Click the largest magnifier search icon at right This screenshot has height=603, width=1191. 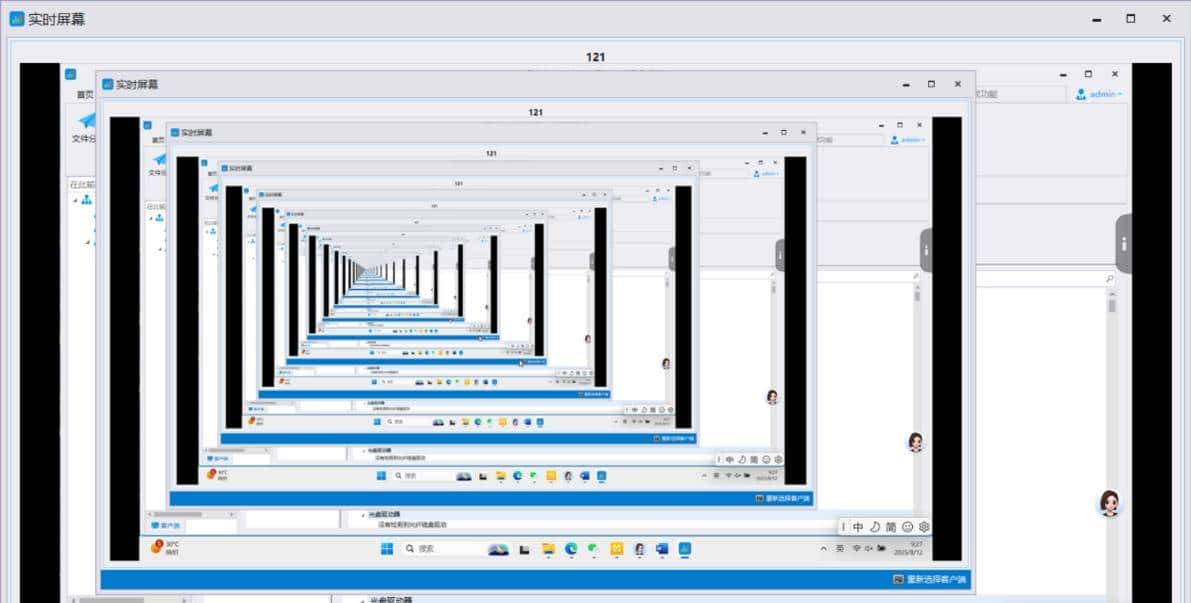pyautogui.click(x=1109, y=280)
